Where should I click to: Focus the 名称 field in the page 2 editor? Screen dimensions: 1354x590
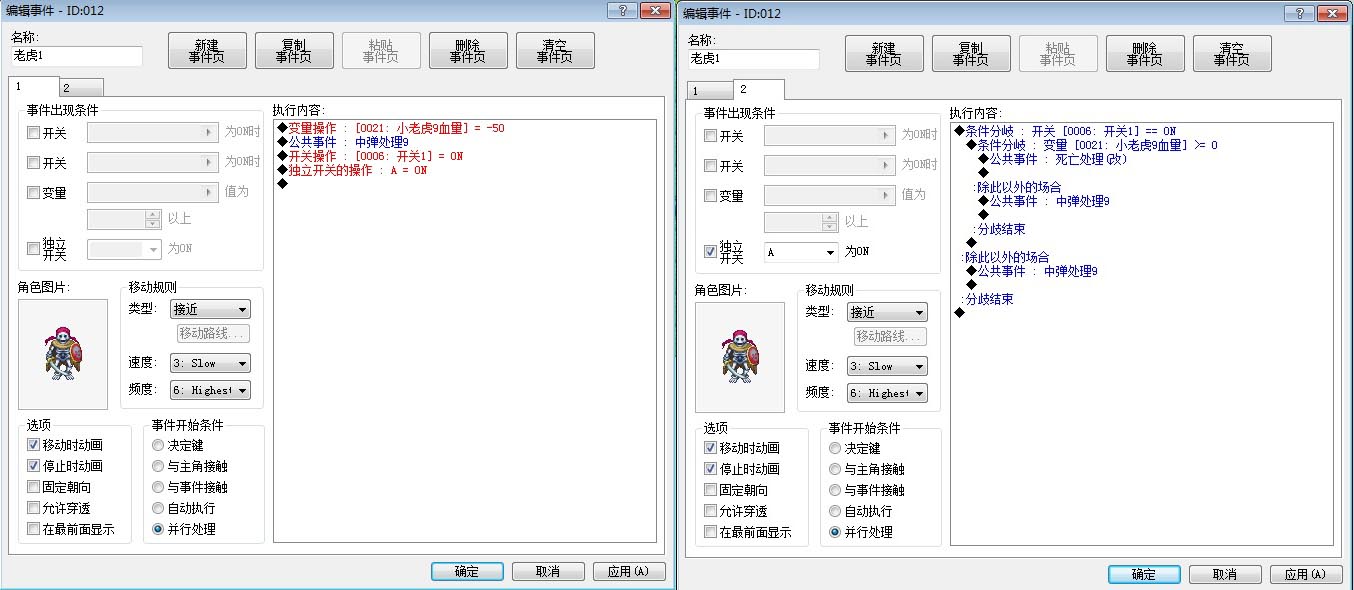point(754,59)
